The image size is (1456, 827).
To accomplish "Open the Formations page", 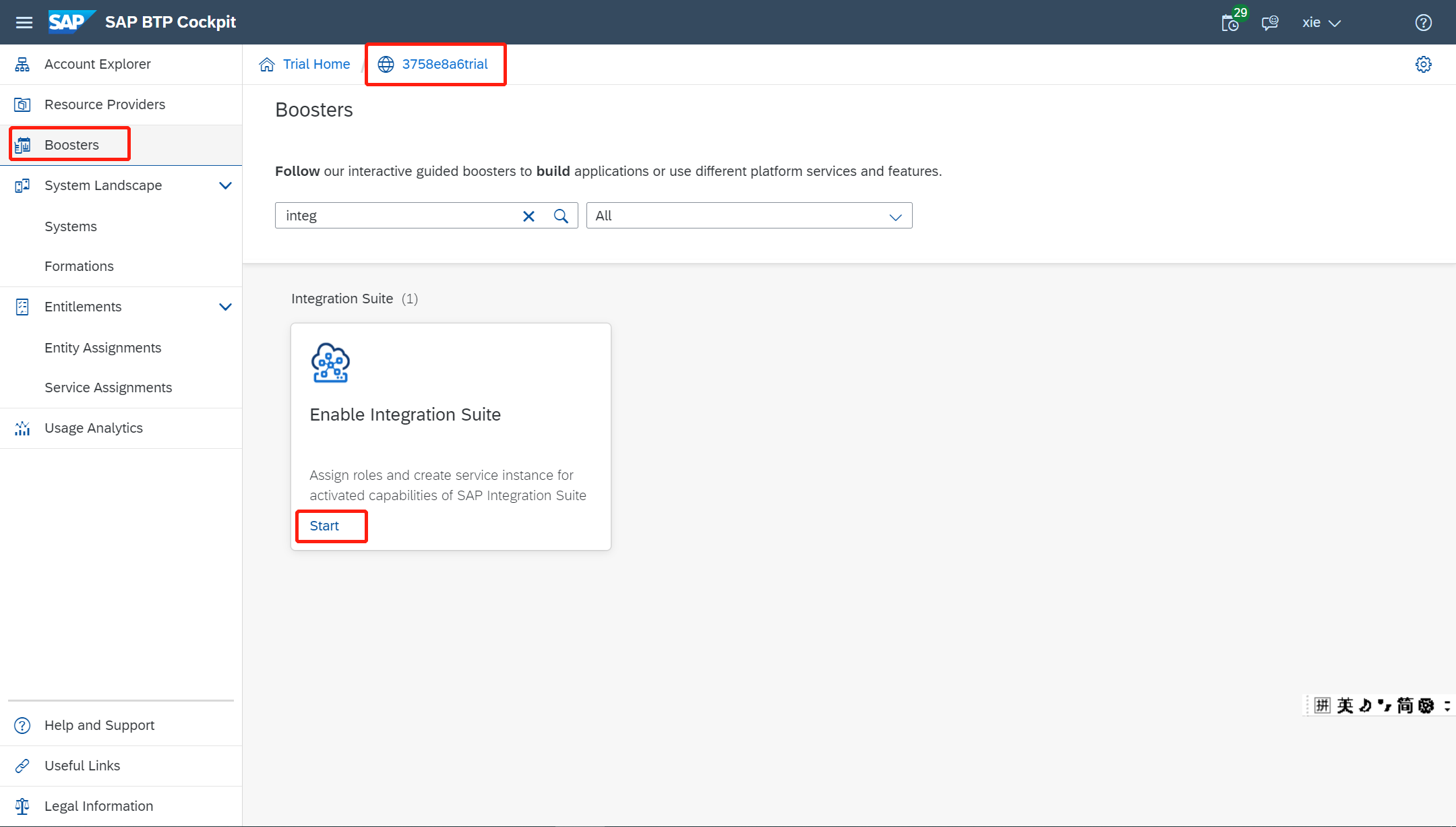I will coord(121,266).
